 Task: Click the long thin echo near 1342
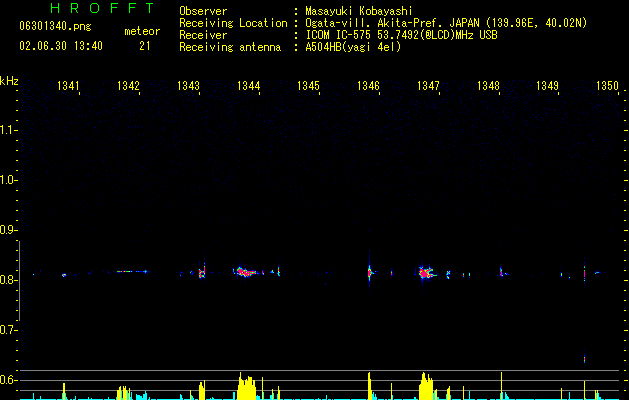pos(132,272)
